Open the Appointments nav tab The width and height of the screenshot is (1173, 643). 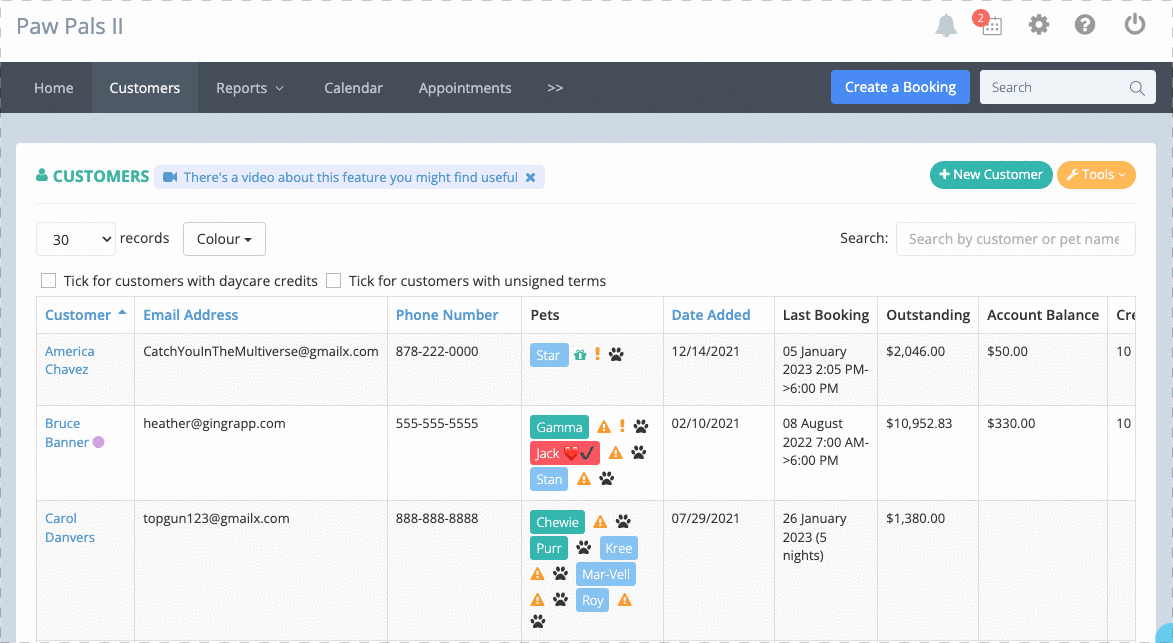465,87
